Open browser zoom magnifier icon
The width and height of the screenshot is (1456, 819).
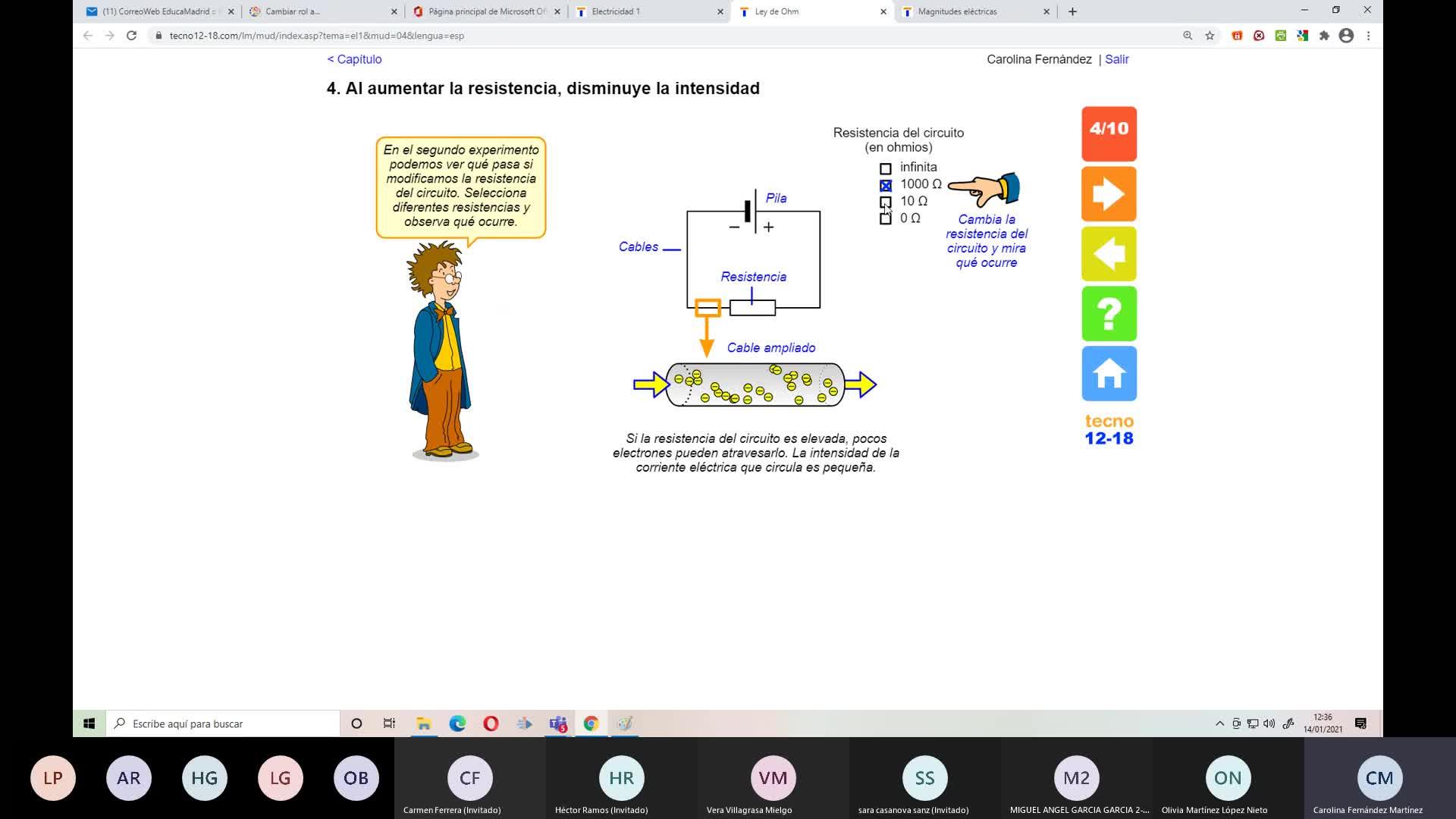click(1188, 36)
